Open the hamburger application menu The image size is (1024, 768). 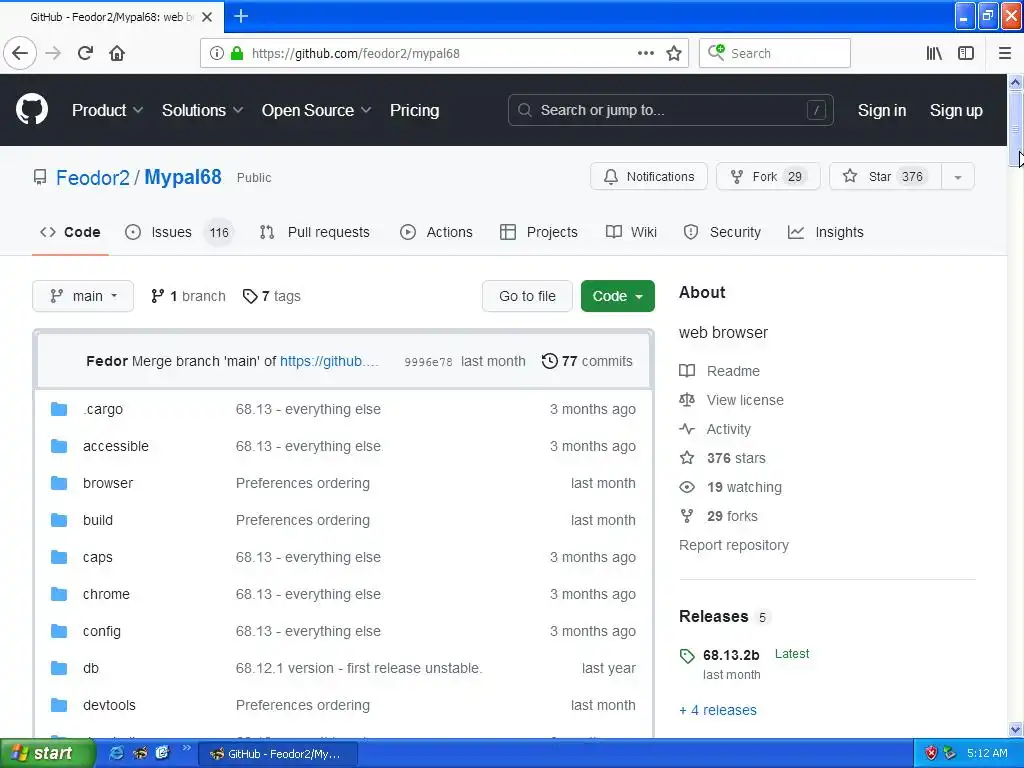(1004, 53)
